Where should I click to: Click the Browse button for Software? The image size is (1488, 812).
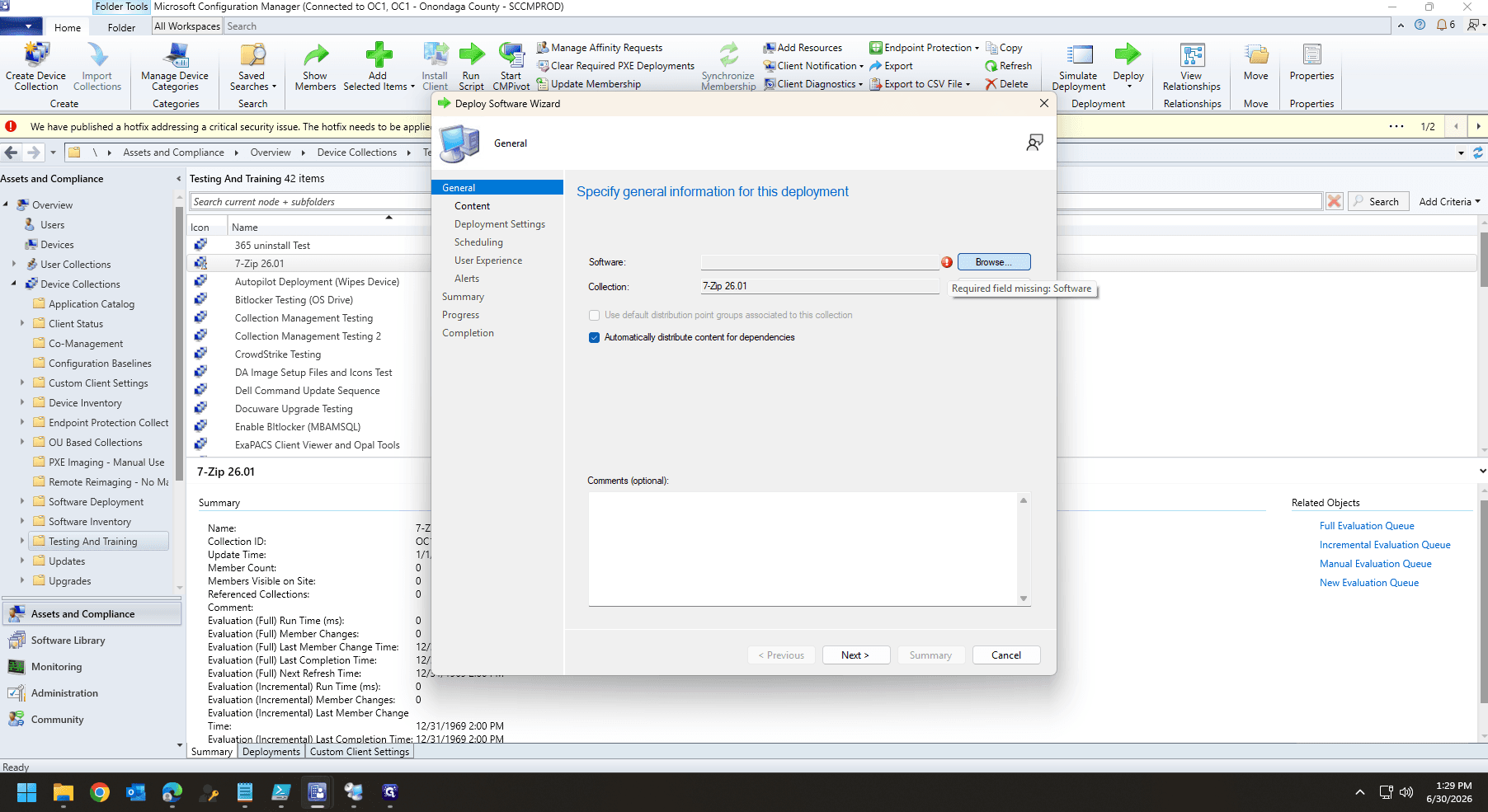[994, 262]
